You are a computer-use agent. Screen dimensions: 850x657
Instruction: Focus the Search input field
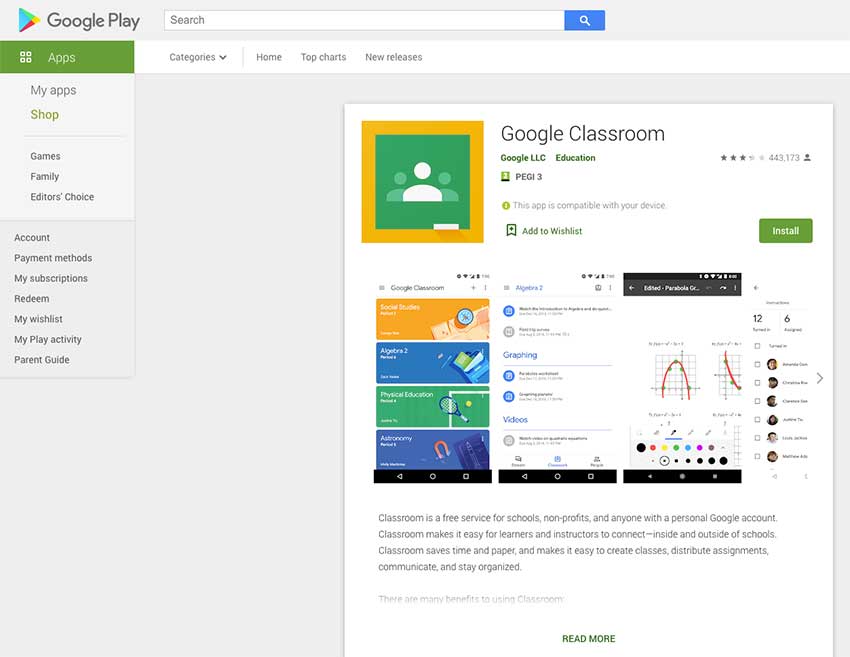pos(364,20)
